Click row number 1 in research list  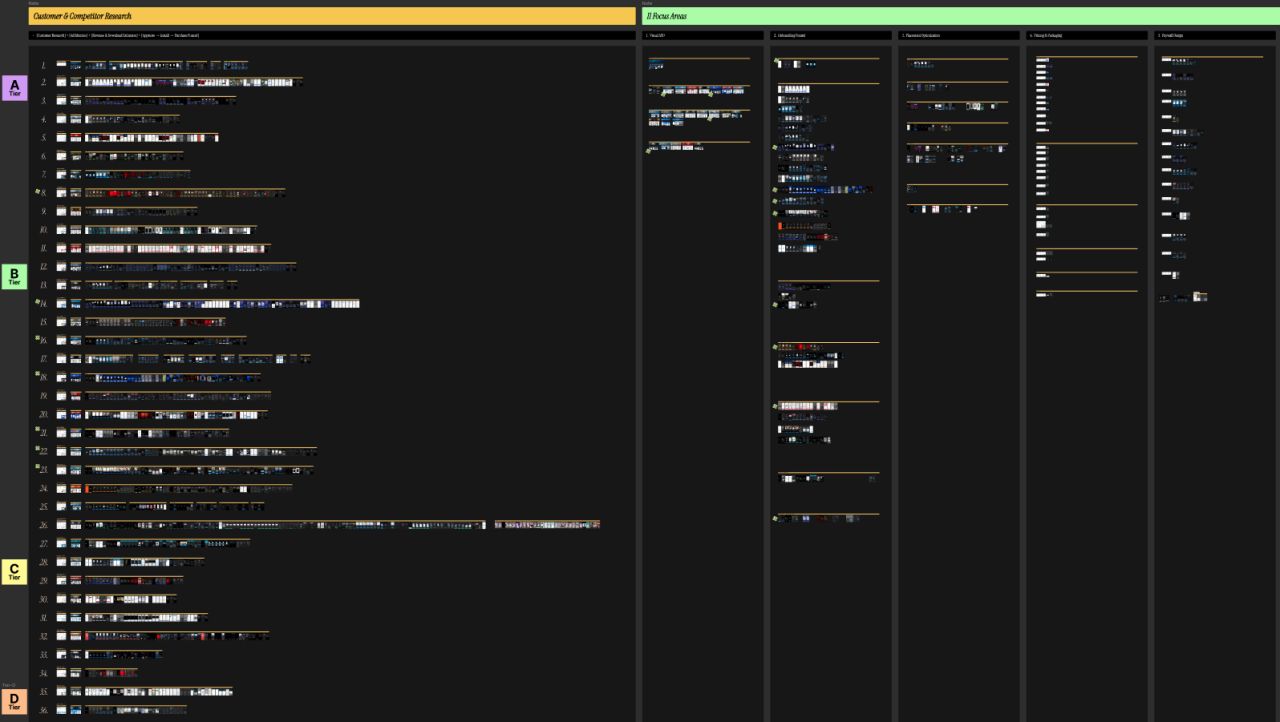(x=44, y=65)
